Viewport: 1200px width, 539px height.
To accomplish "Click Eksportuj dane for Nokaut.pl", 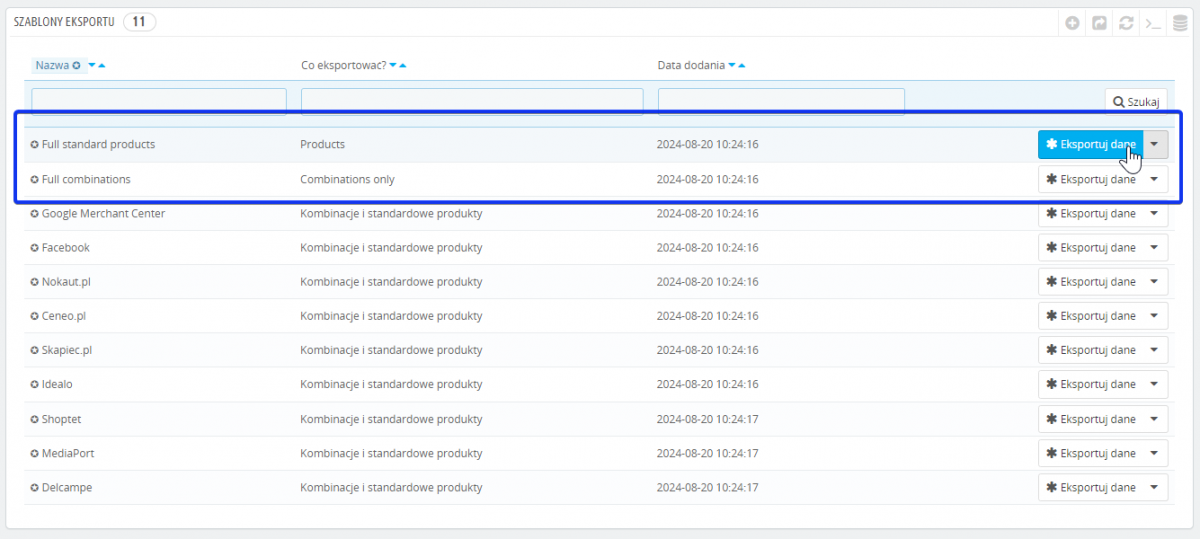I will pyautogui.click(x=1090, y=282).
